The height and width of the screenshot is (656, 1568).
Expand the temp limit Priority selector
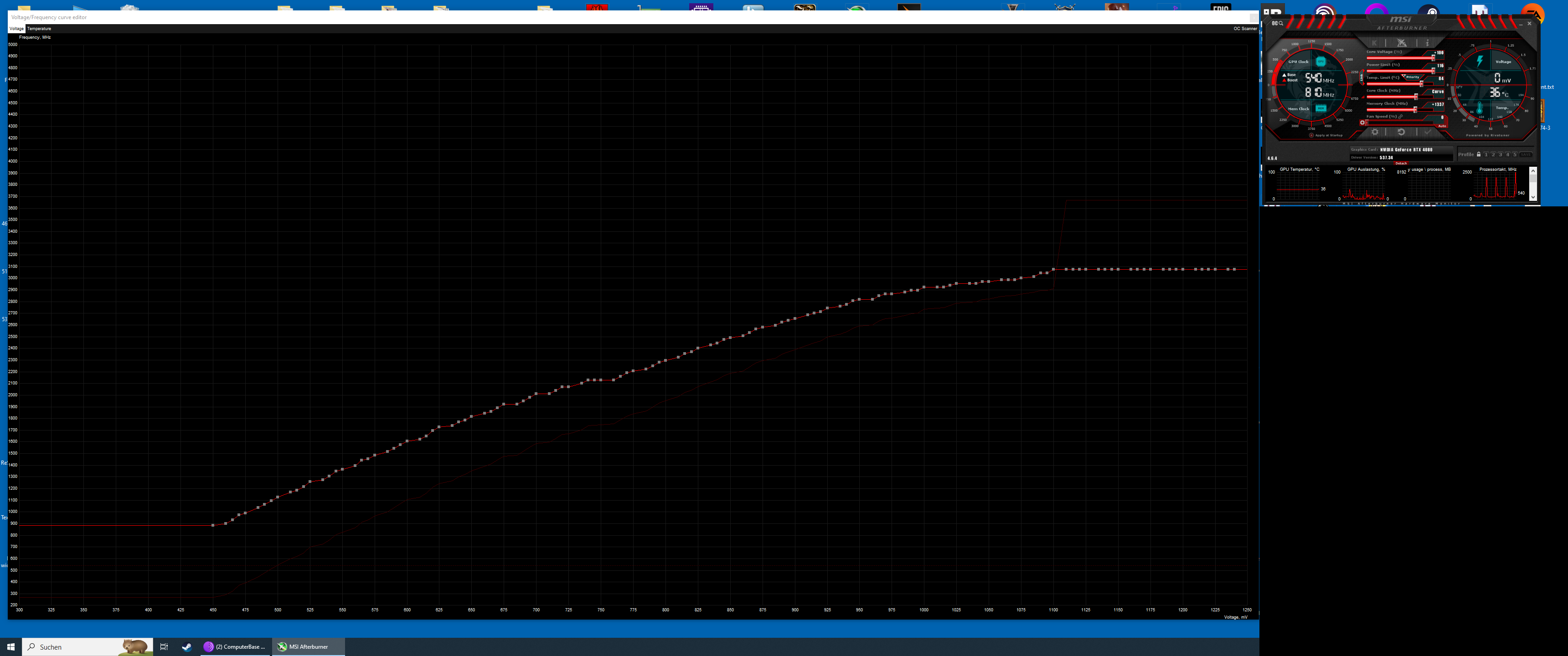click(x=1412, y=77)
